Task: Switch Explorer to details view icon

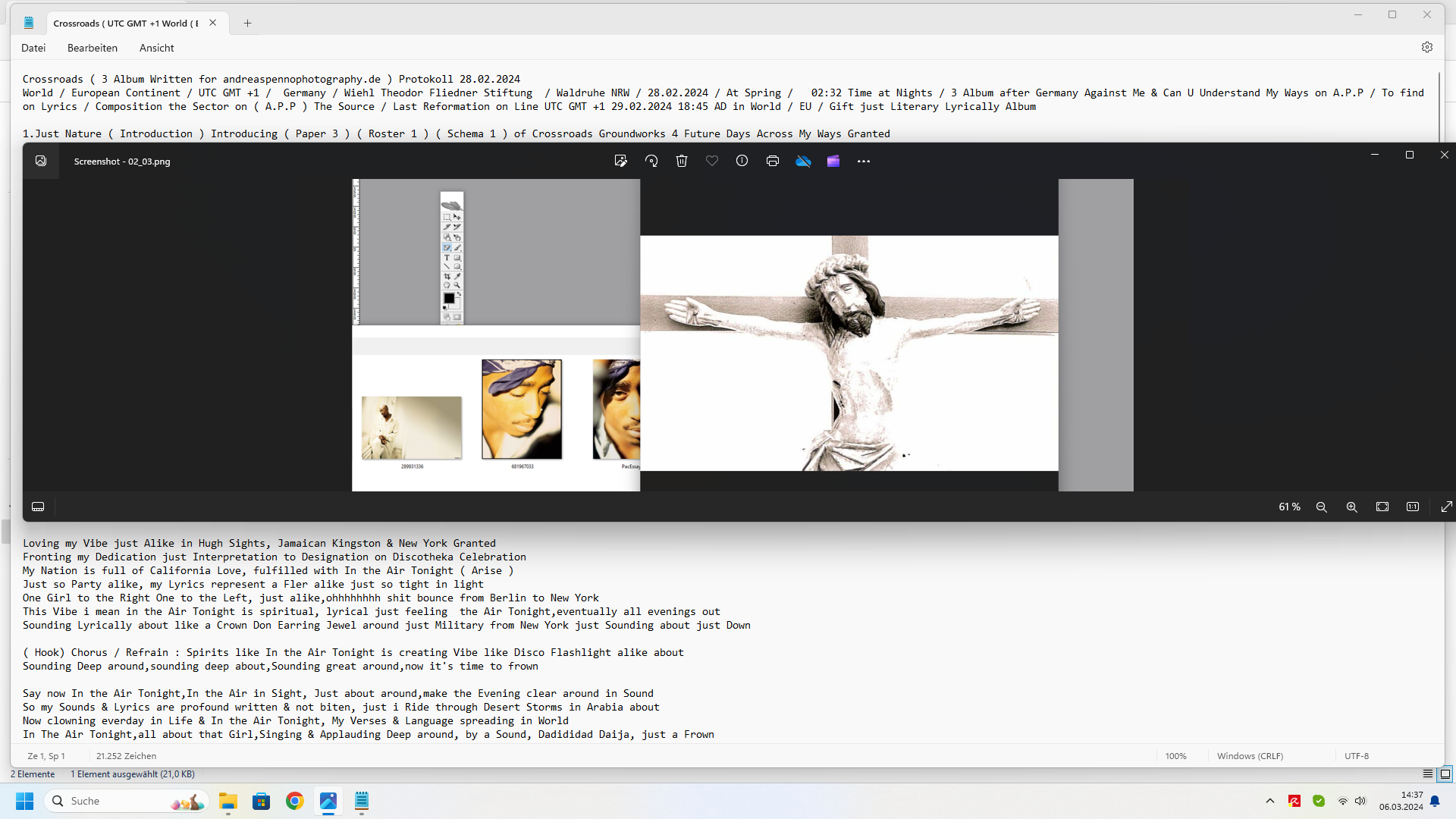Action: click(1428, 774)
